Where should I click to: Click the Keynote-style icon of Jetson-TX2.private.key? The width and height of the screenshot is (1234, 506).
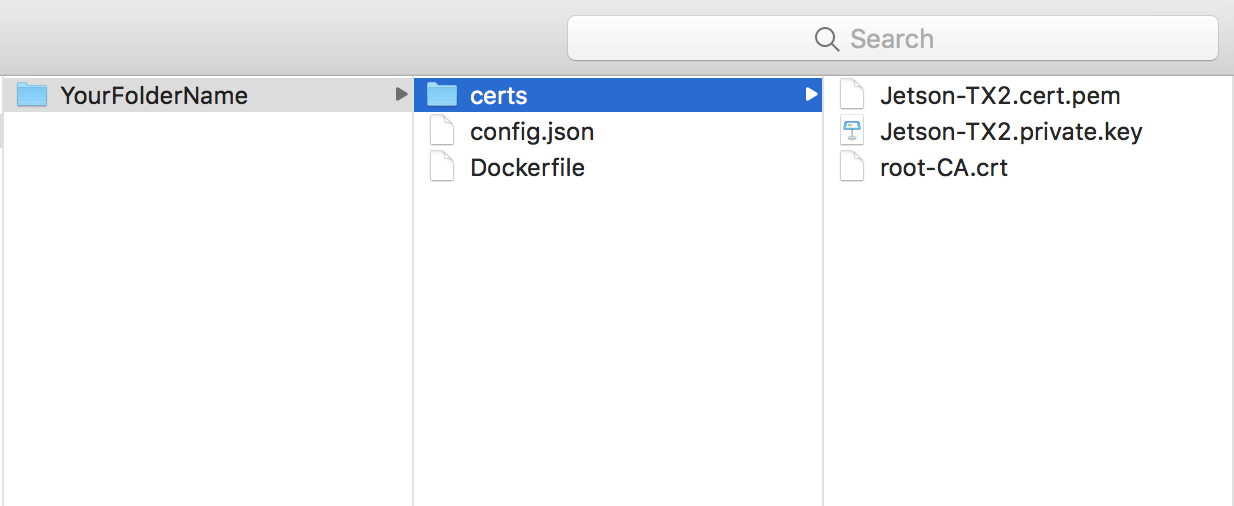(851, 131)
